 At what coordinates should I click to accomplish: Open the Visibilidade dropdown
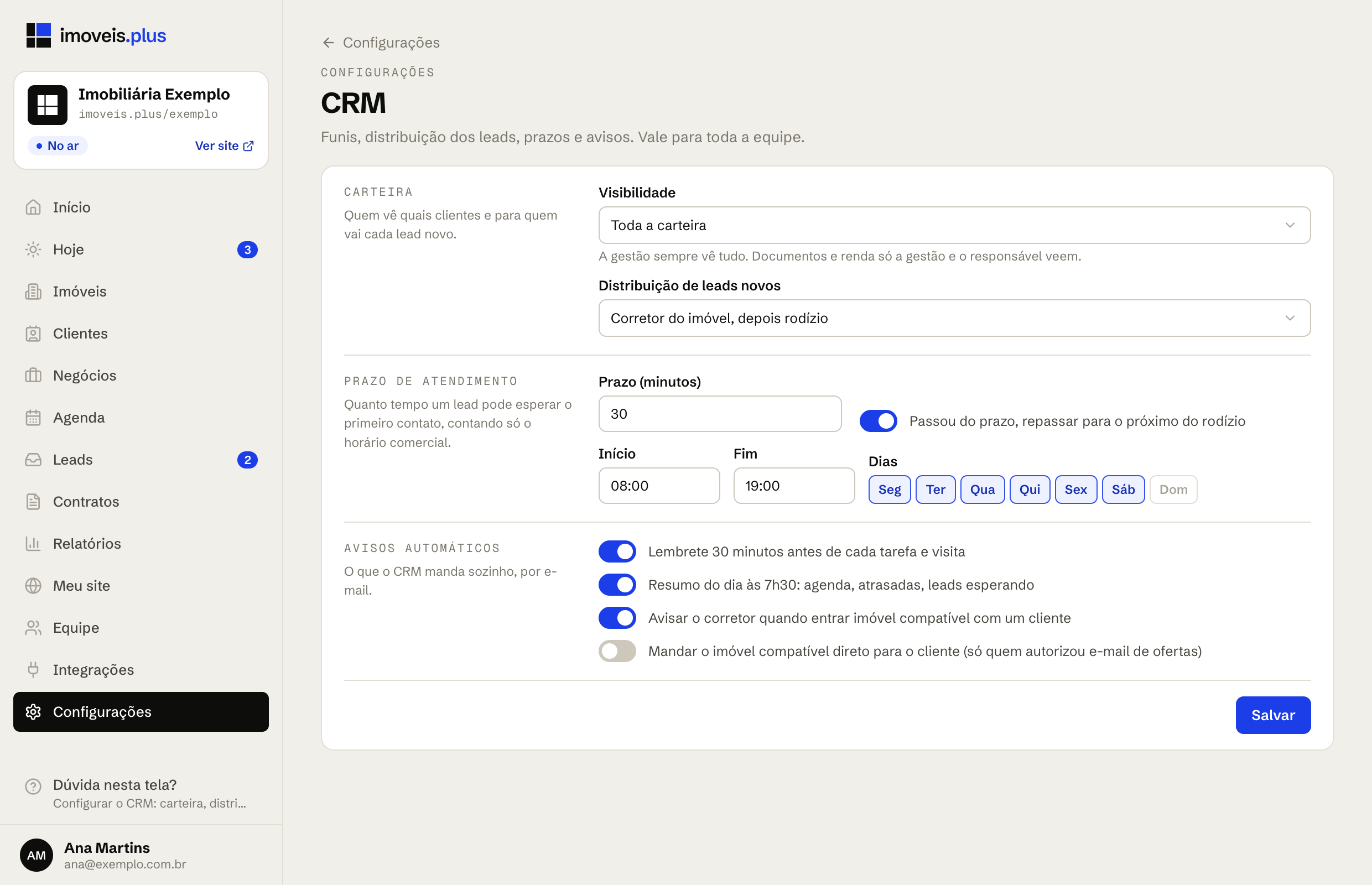tap(954, 225)
